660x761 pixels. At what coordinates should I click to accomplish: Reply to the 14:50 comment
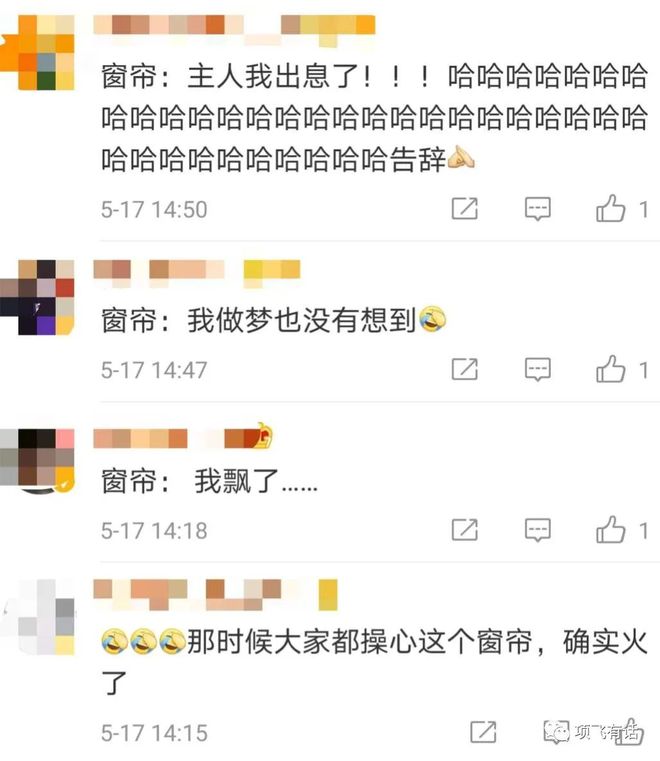tap(538, 209)
